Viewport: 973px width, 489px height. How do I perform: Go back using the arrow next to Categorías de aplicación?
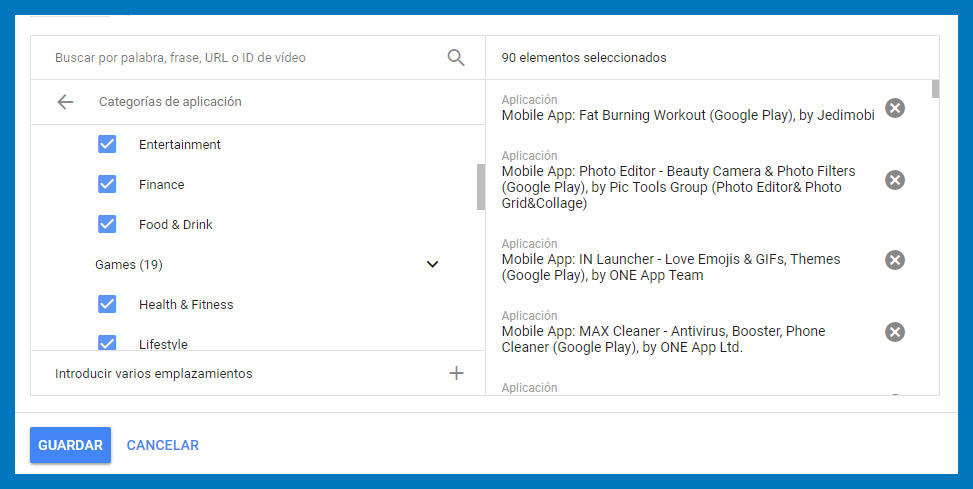[x=65, y=102]
